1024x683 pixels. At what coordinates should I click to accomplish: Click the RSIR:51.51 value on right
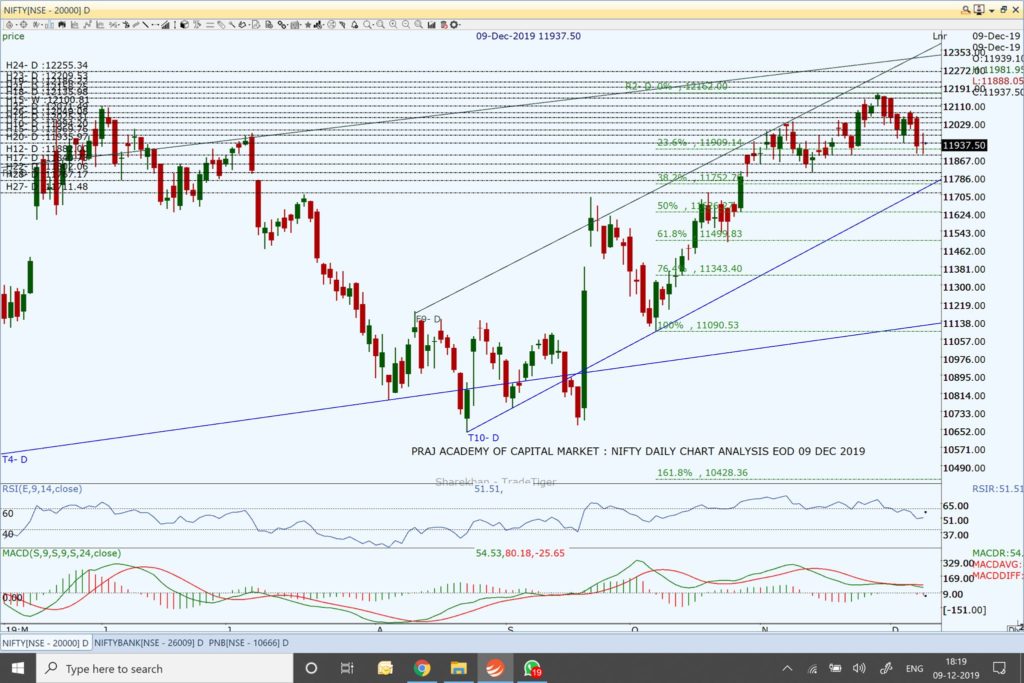[997, 488]
